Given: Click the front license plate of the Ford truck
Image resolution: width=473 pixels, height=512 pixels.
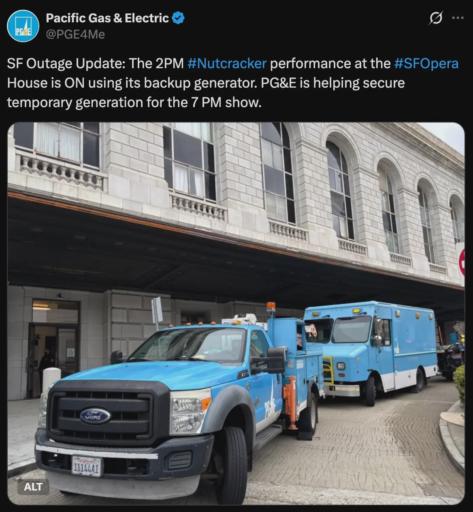Looking at the screenshot, I should point(86,466).
